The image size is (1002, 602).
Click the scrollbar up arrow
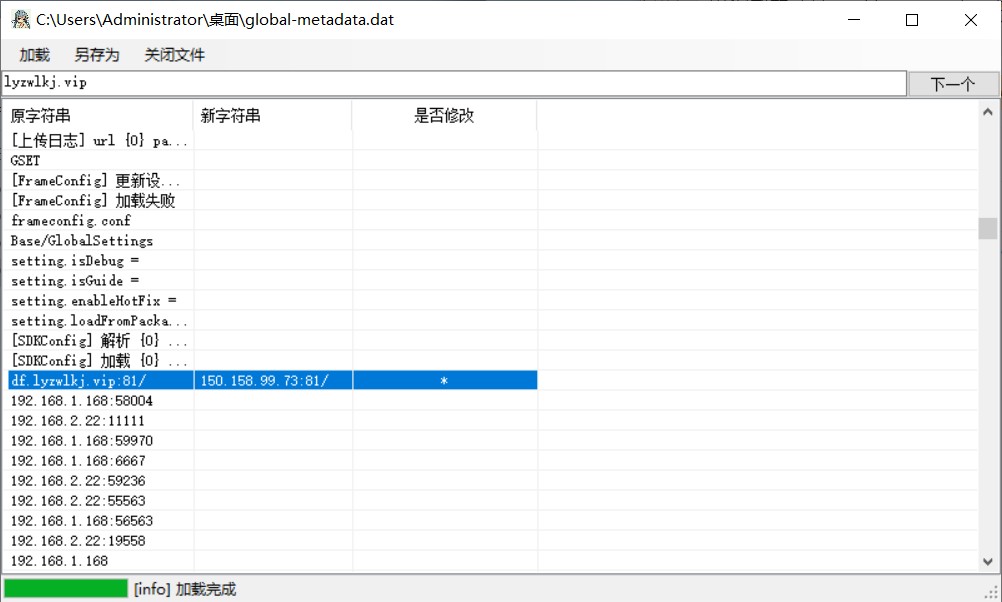click(988, 113)
